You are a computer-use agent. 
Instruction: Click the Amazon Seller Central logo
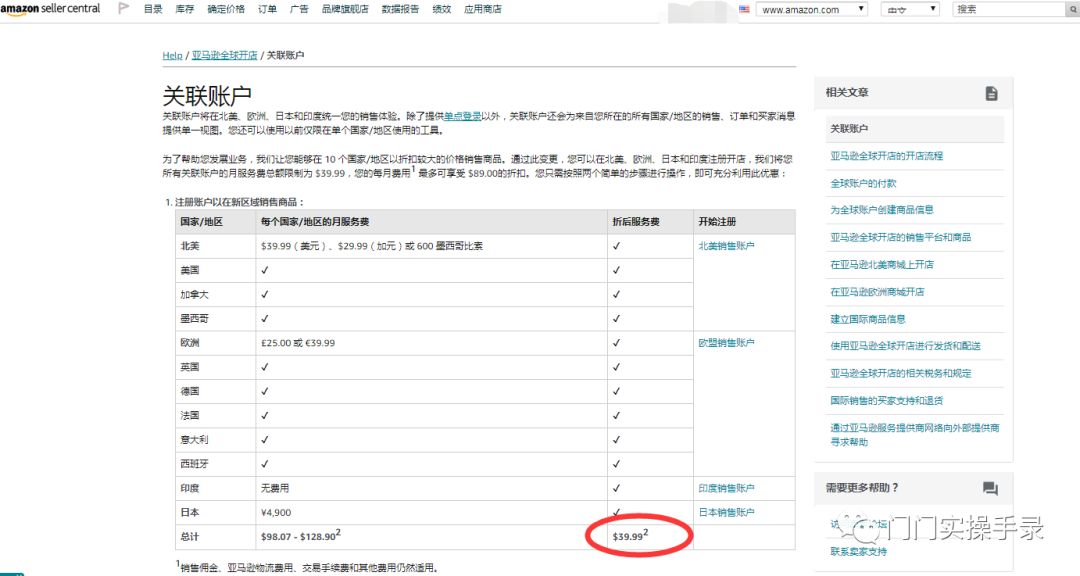tap(50, 9)
